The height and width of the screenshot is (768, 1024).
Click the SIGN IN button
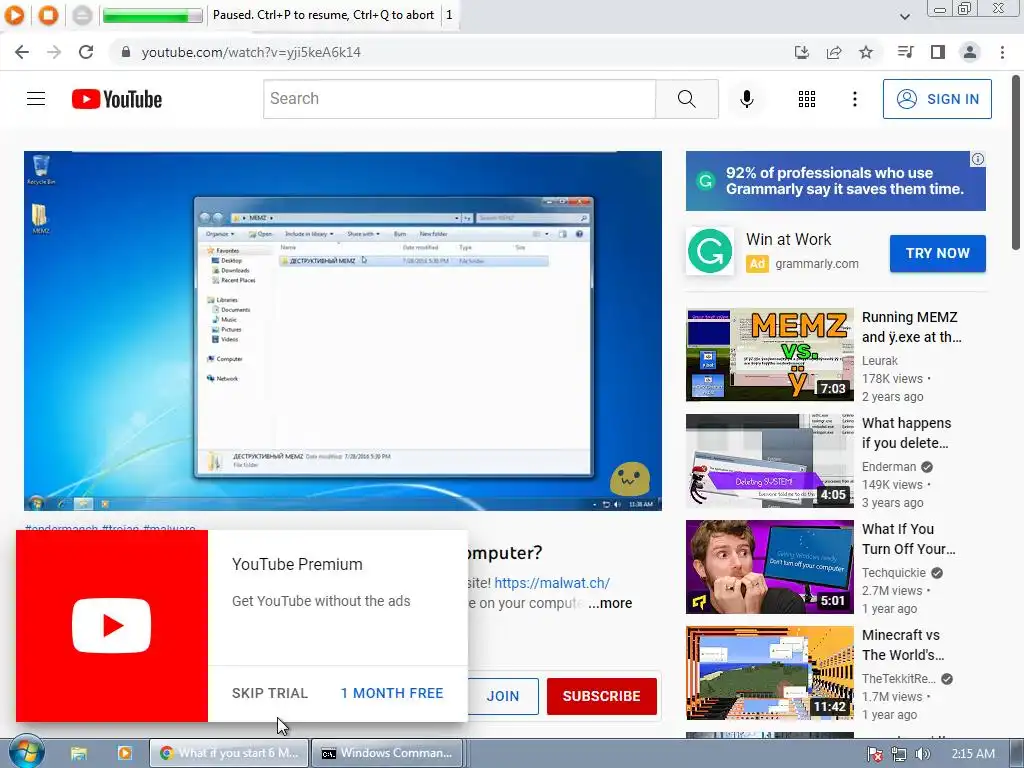tap(937, 99)
